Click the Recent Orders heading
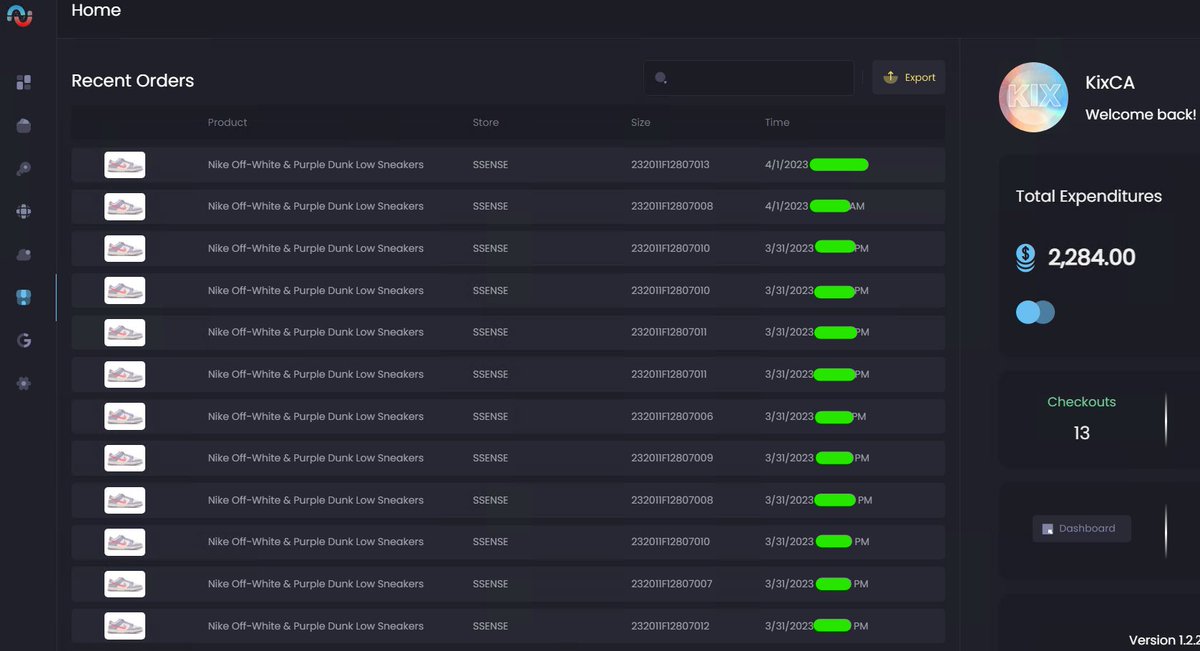This screenshot has height=651, width=1200. click(133, 81)
